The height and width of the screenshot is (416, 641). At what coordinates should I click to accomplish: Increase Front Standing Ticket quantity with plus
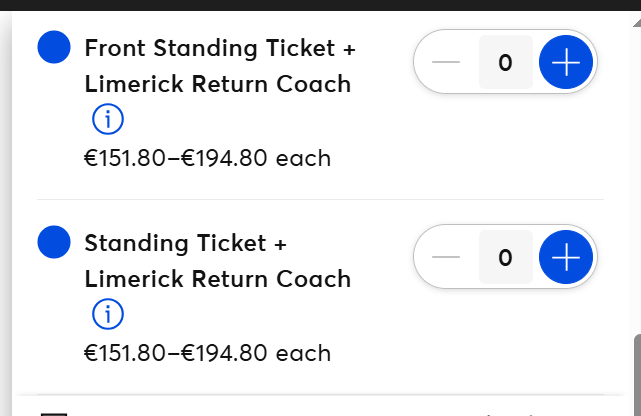(566, 62)
